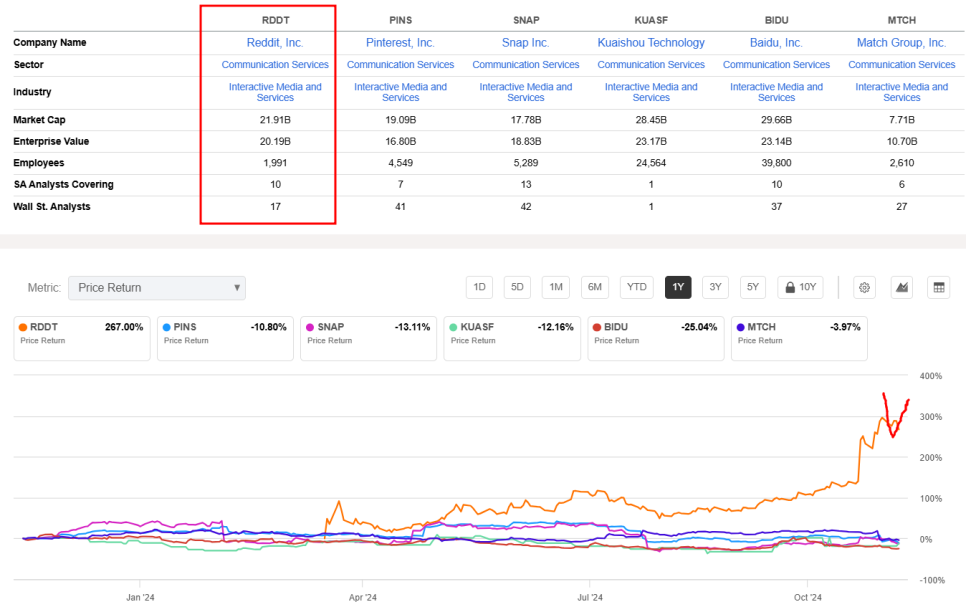Select the 3Y time range

(715, 287)
